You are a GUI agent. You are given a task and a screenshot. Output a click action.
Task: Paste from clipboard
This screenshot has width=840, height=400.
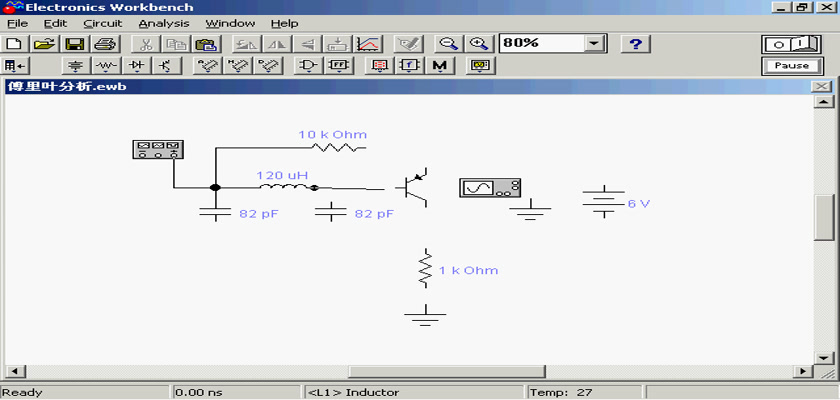pos(205,44)
